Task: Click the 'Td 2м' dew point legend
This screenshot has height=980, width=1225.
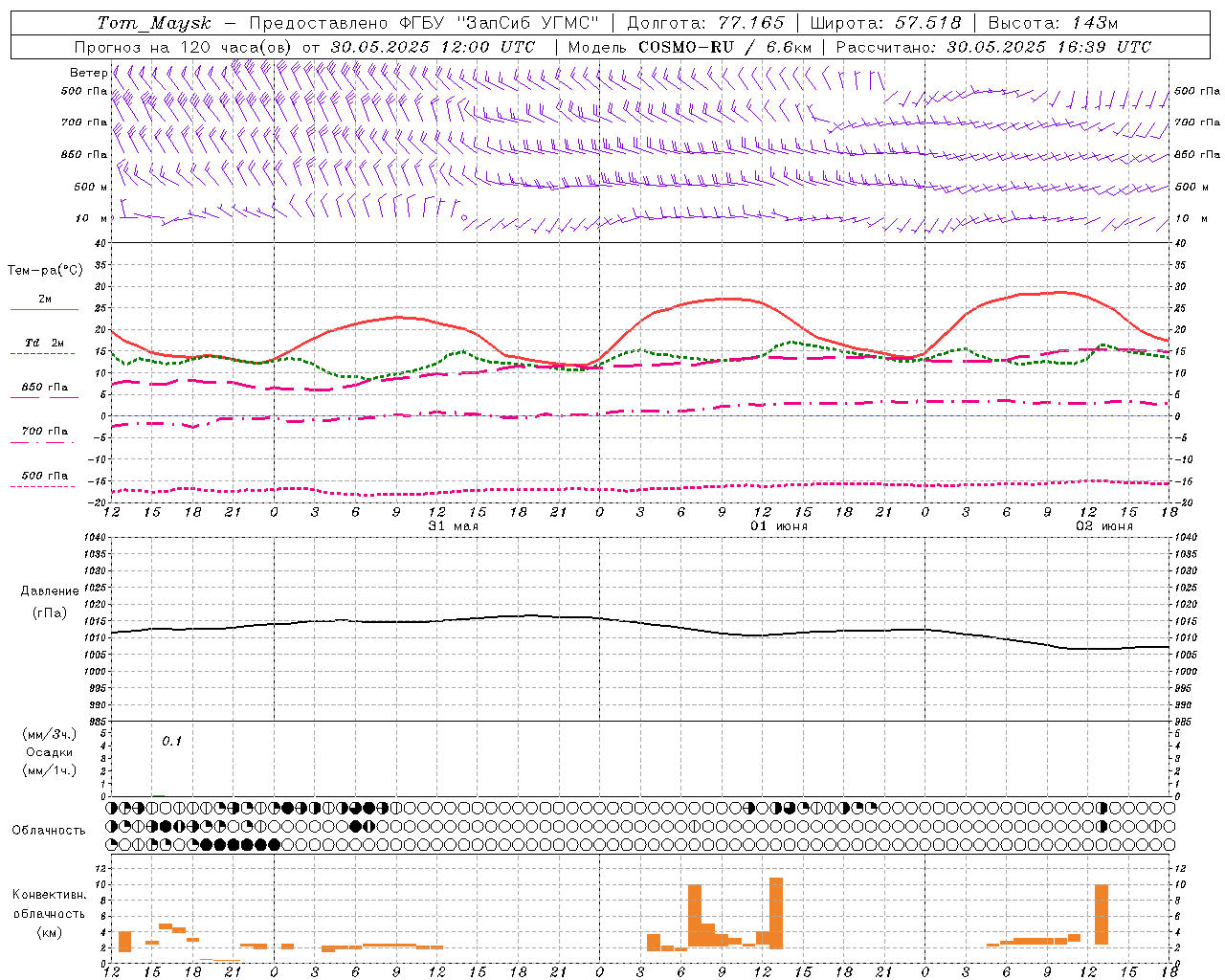Action: coord(45,343)
